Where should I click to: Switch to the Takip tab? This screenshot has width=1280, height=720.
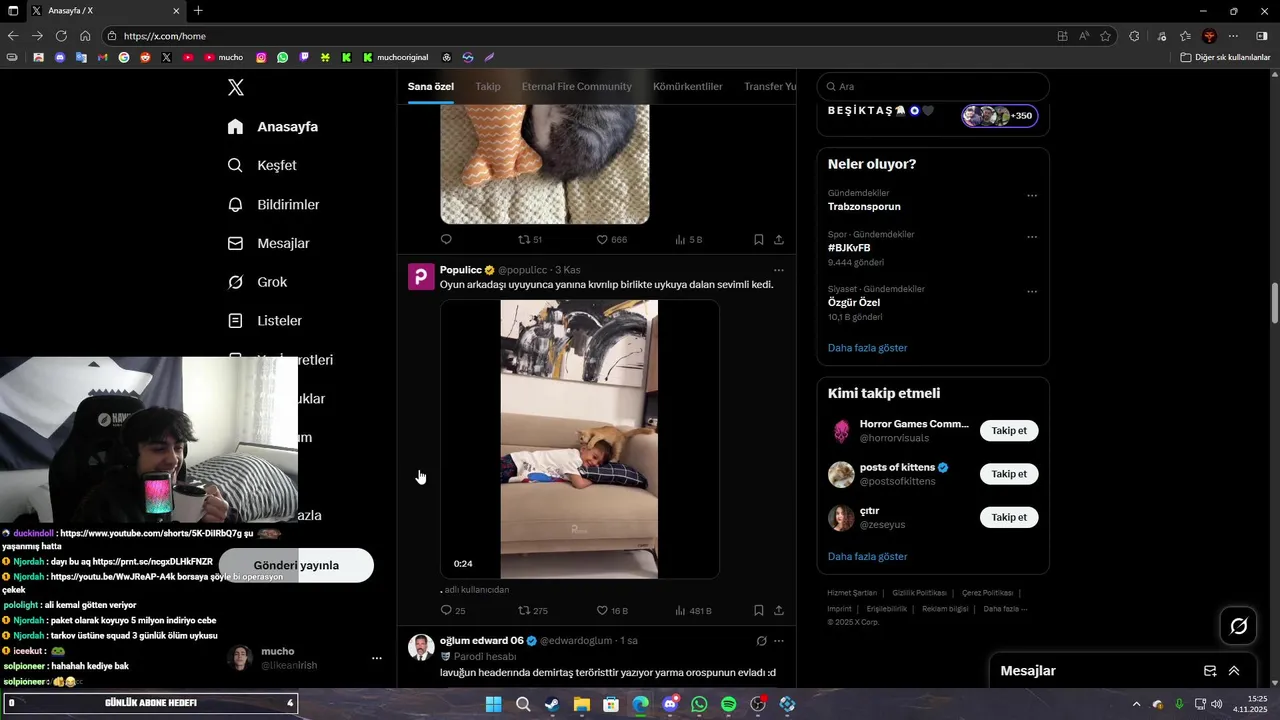[x=488, y=87]
